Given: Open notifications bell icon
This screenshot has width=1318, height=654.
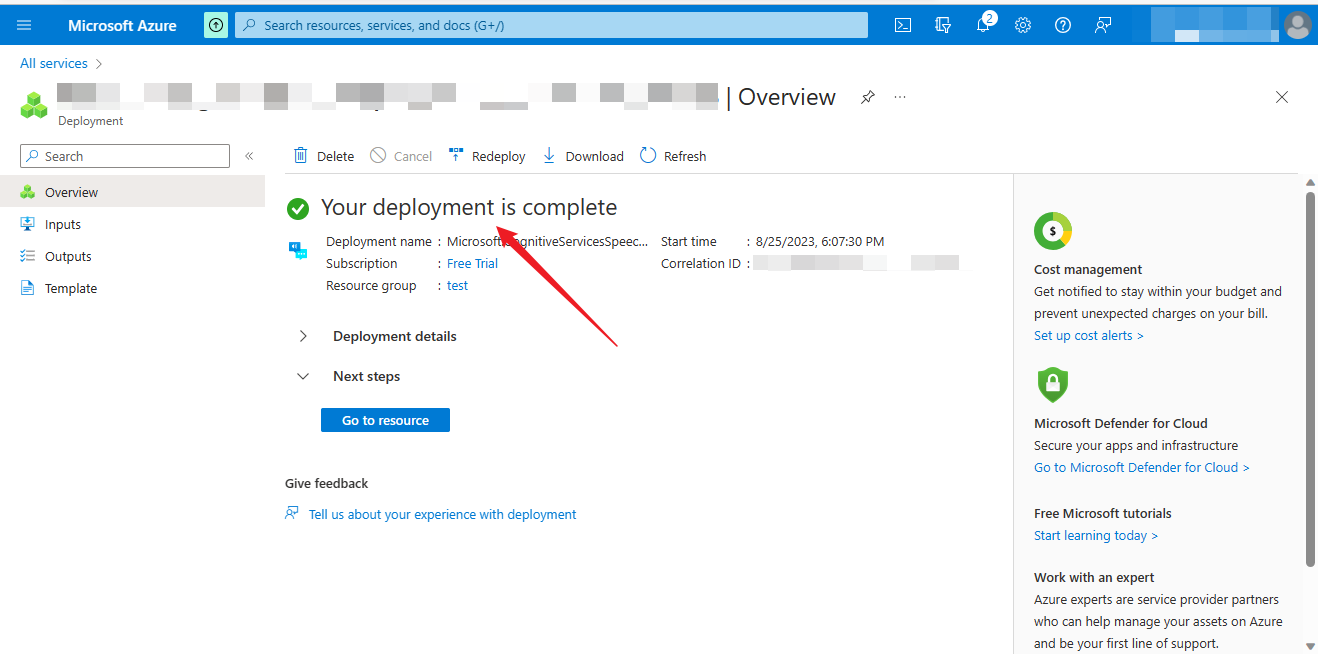Looking at the screenshot, I should click(983, 25).
